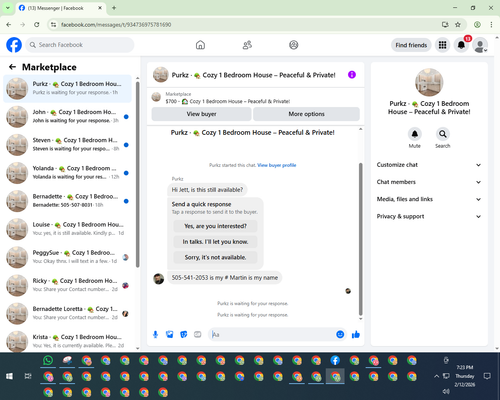Open the emoji picker
Viewport: 500px width, 400px height.
point(340,334)
